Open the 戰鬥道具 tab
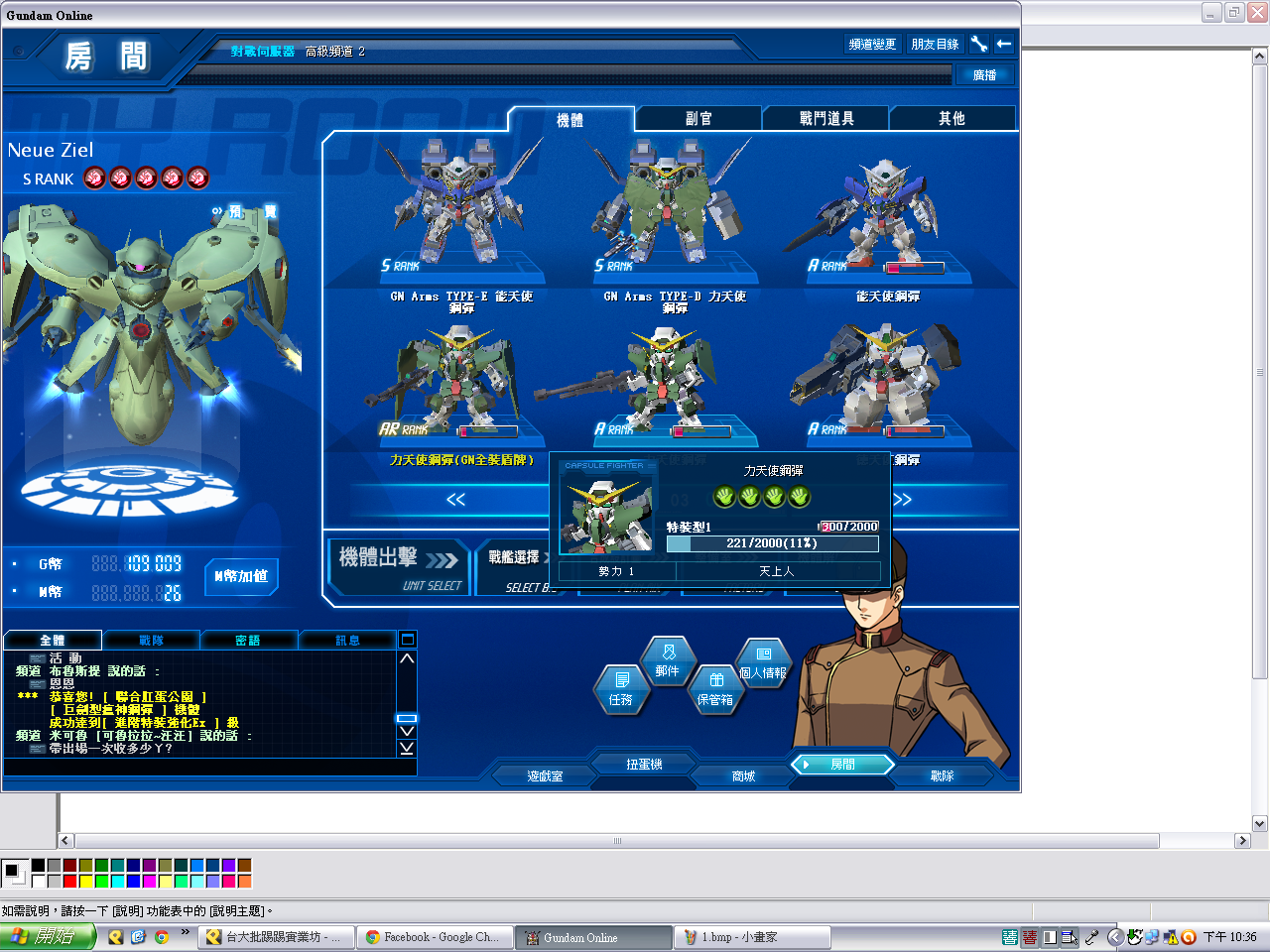1270x952 pixels. coord(826,118)
